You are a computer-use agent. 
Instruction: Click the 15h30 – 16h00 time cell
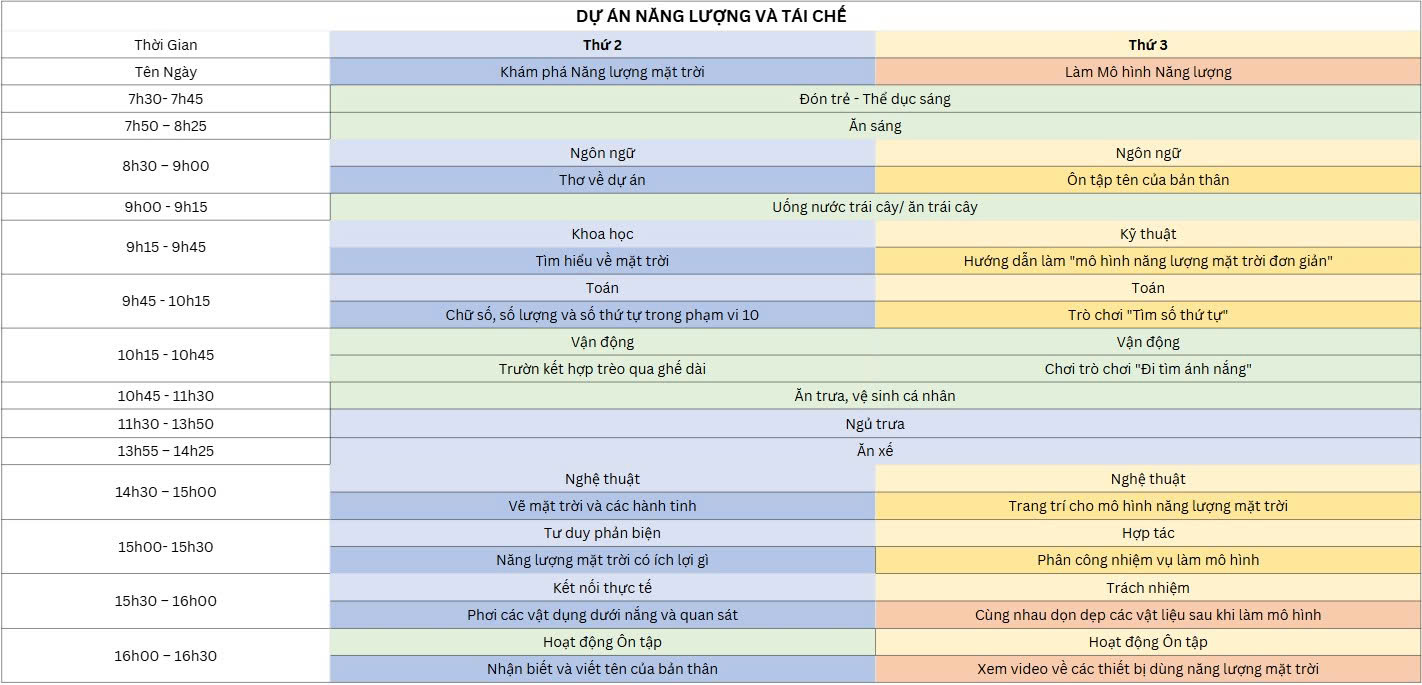166,601
